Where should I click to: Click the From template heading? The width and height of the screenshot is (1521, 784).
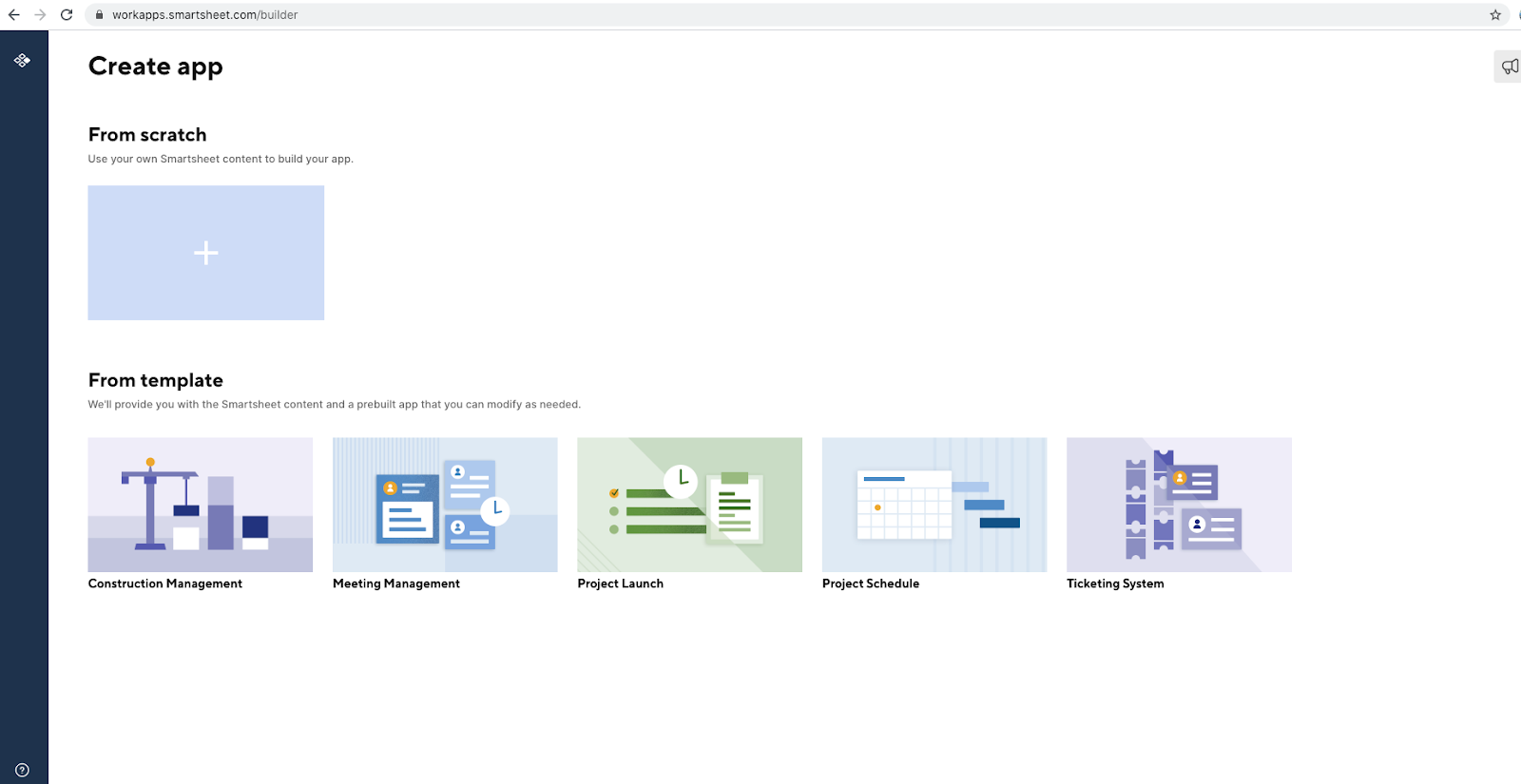156,380
